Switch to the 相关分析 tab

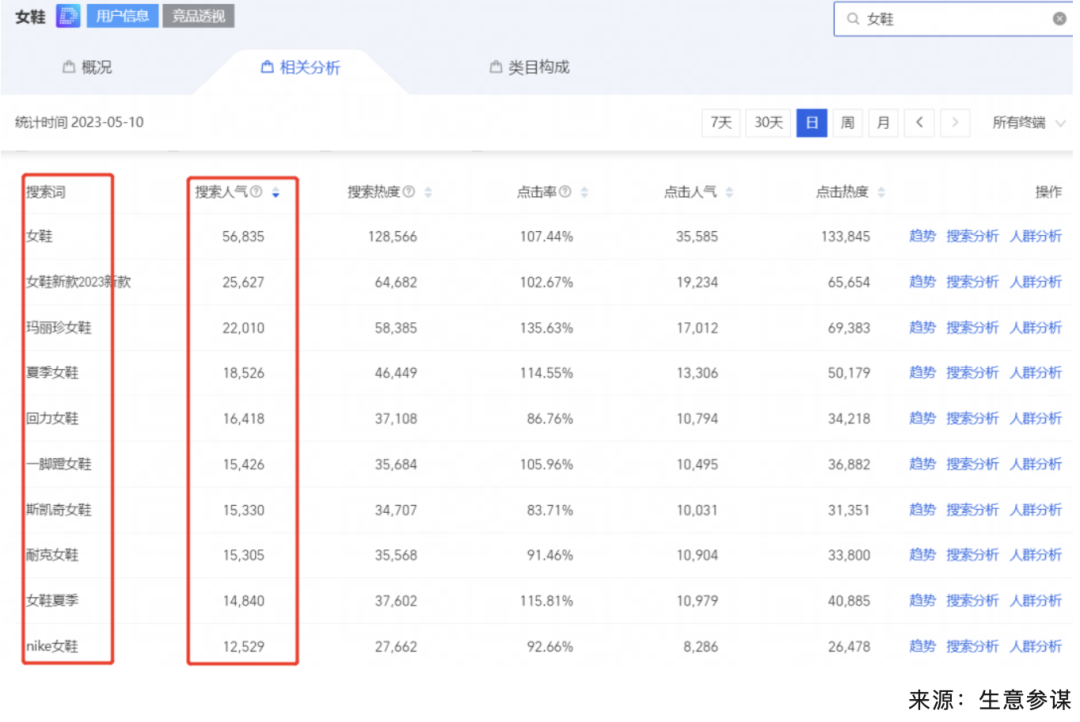click(x=300, y=68)
